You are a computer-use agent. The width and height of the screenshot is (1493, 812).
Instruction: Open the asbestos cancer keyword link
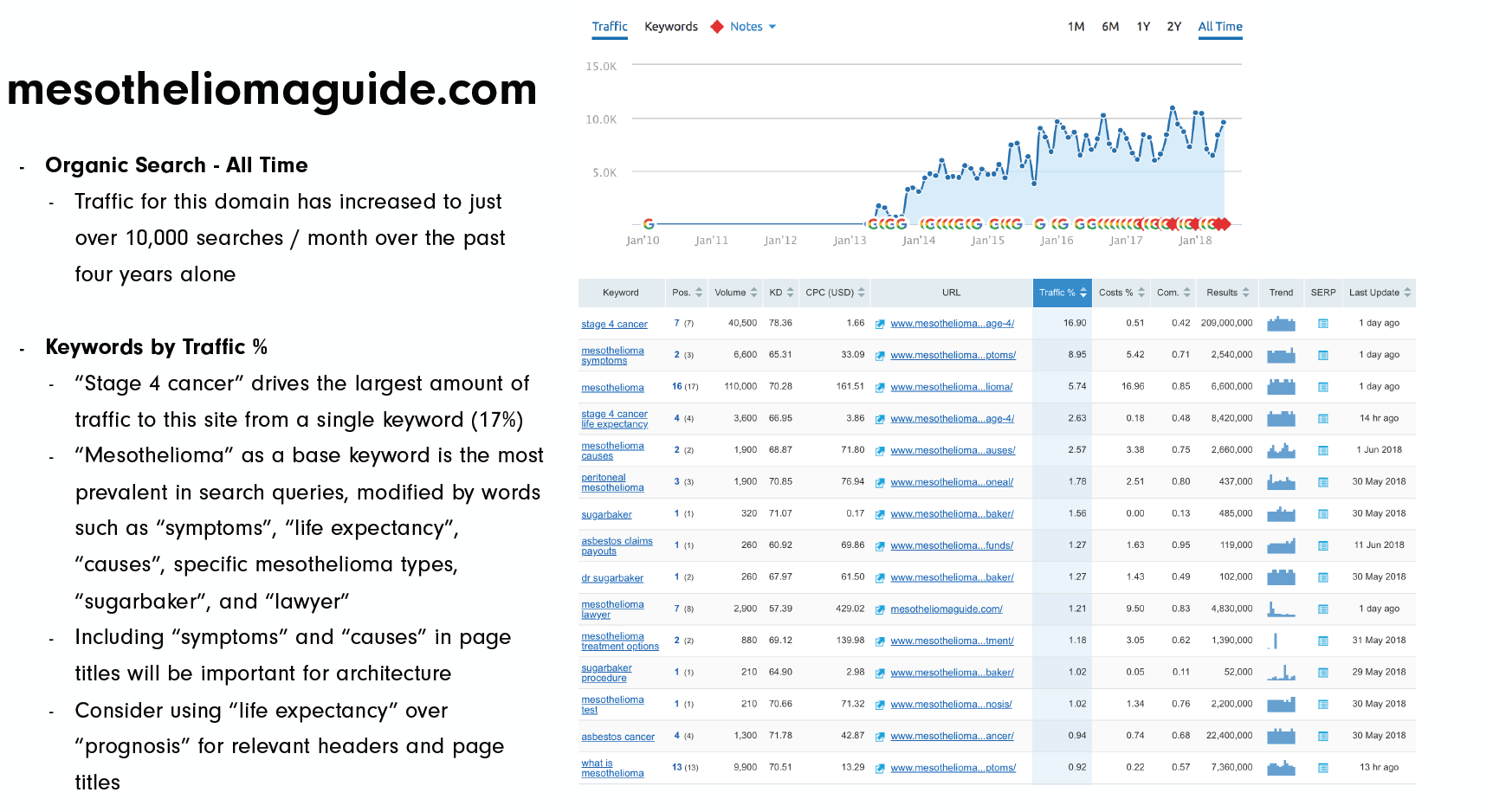[x=617, y=737]
